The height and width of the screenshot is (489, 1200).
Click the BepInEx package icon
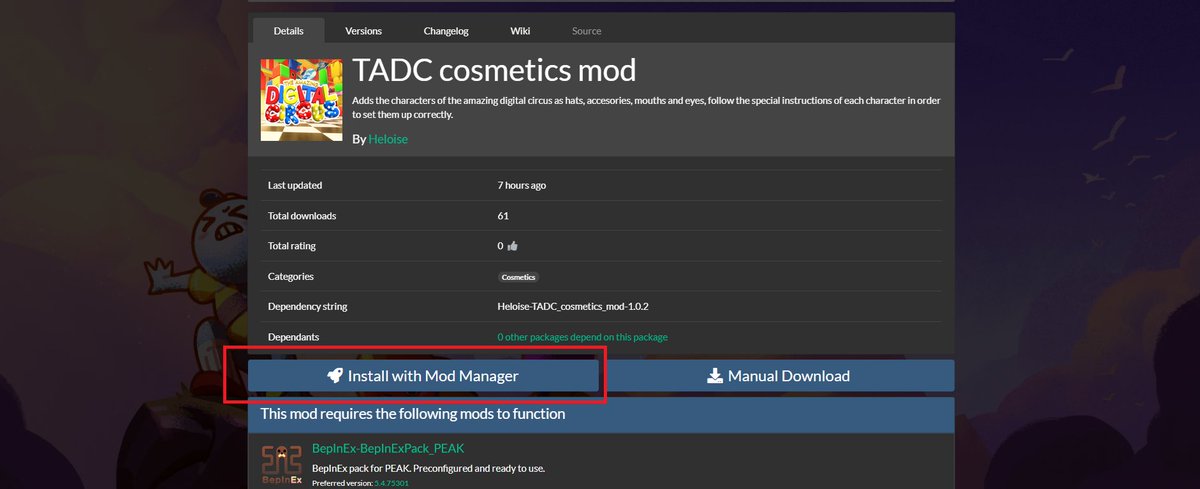281,466
